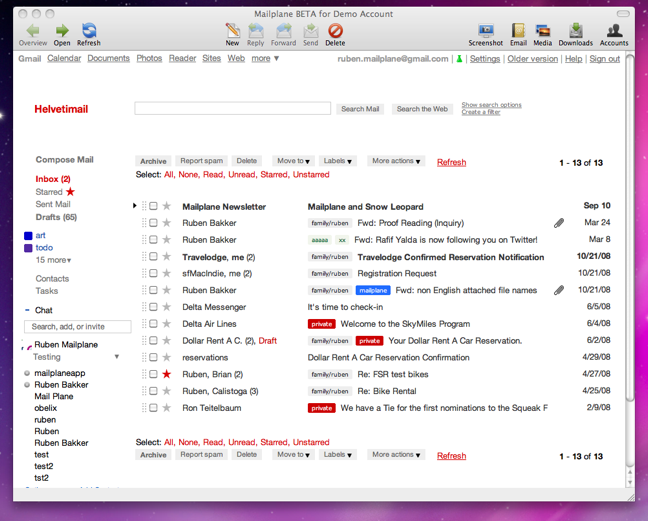
Task: Click the Sign out link
Action: [605, 59]
